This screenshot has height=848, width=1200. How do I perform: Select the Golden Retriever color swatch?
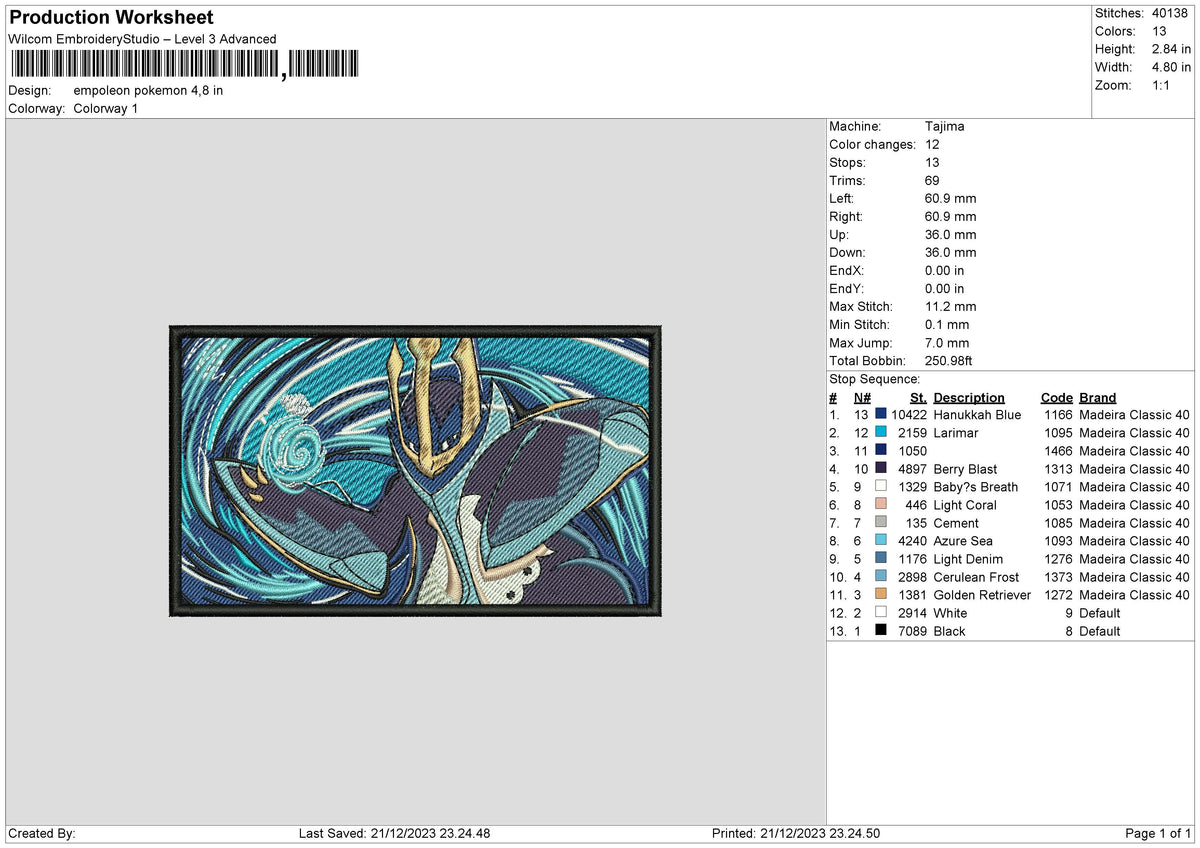[x=880, y=595]
